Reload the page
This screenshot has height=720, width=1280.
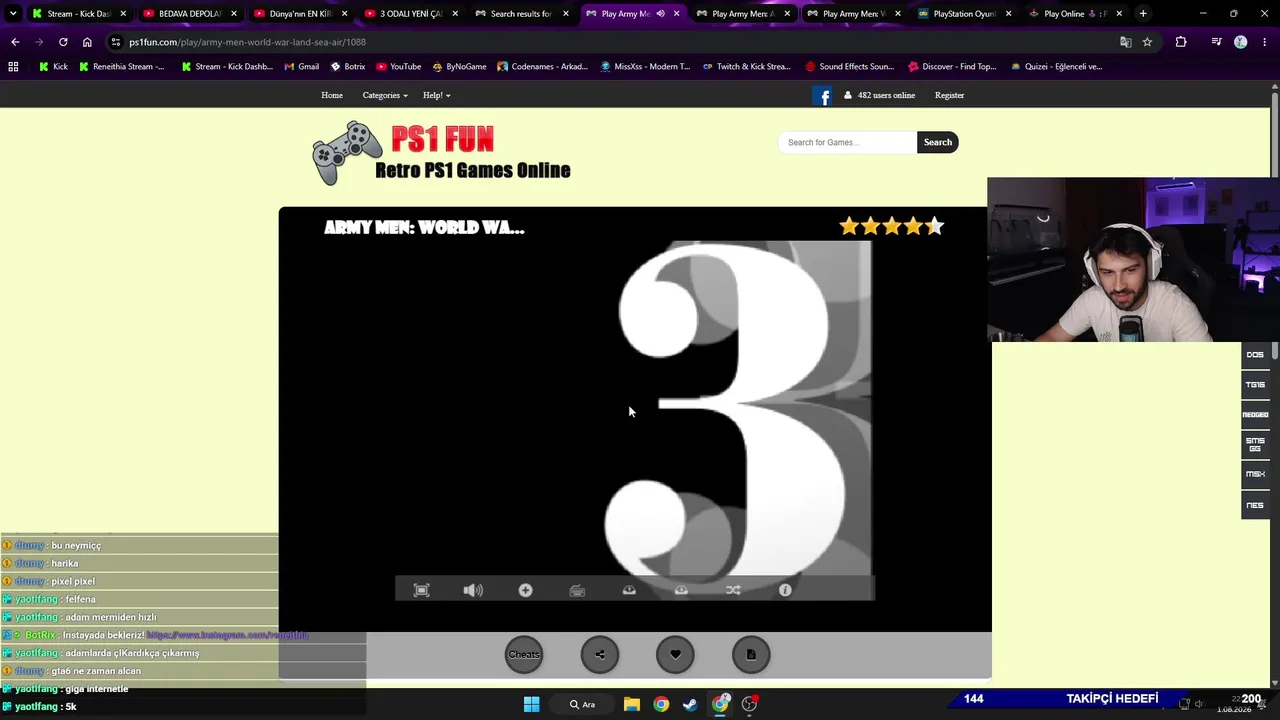coord(63,42)
